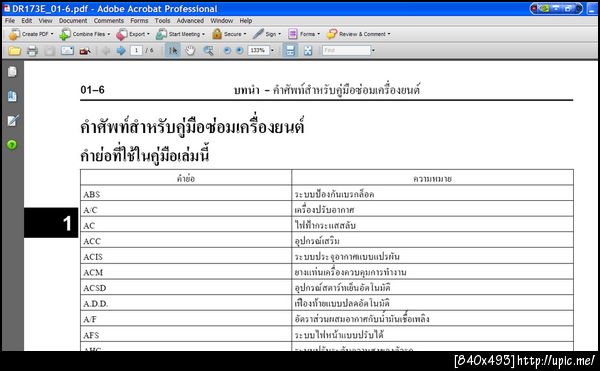The width and height of the screenshot is (600, 371).
Task: Click the Print icon
Action: tap(33, 50)
